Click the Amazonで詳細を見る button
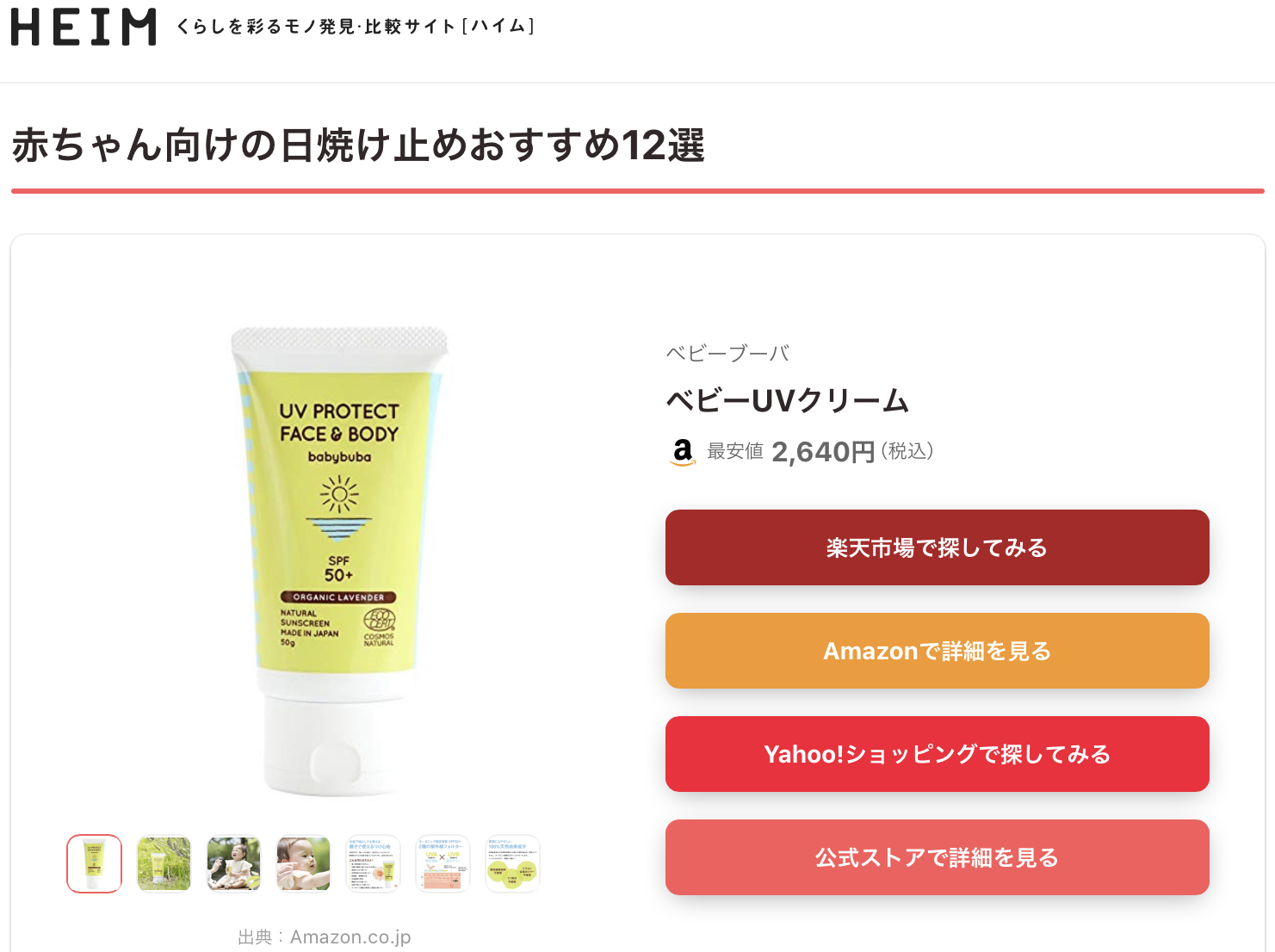 pyautogui.click(x=937, y=651)
